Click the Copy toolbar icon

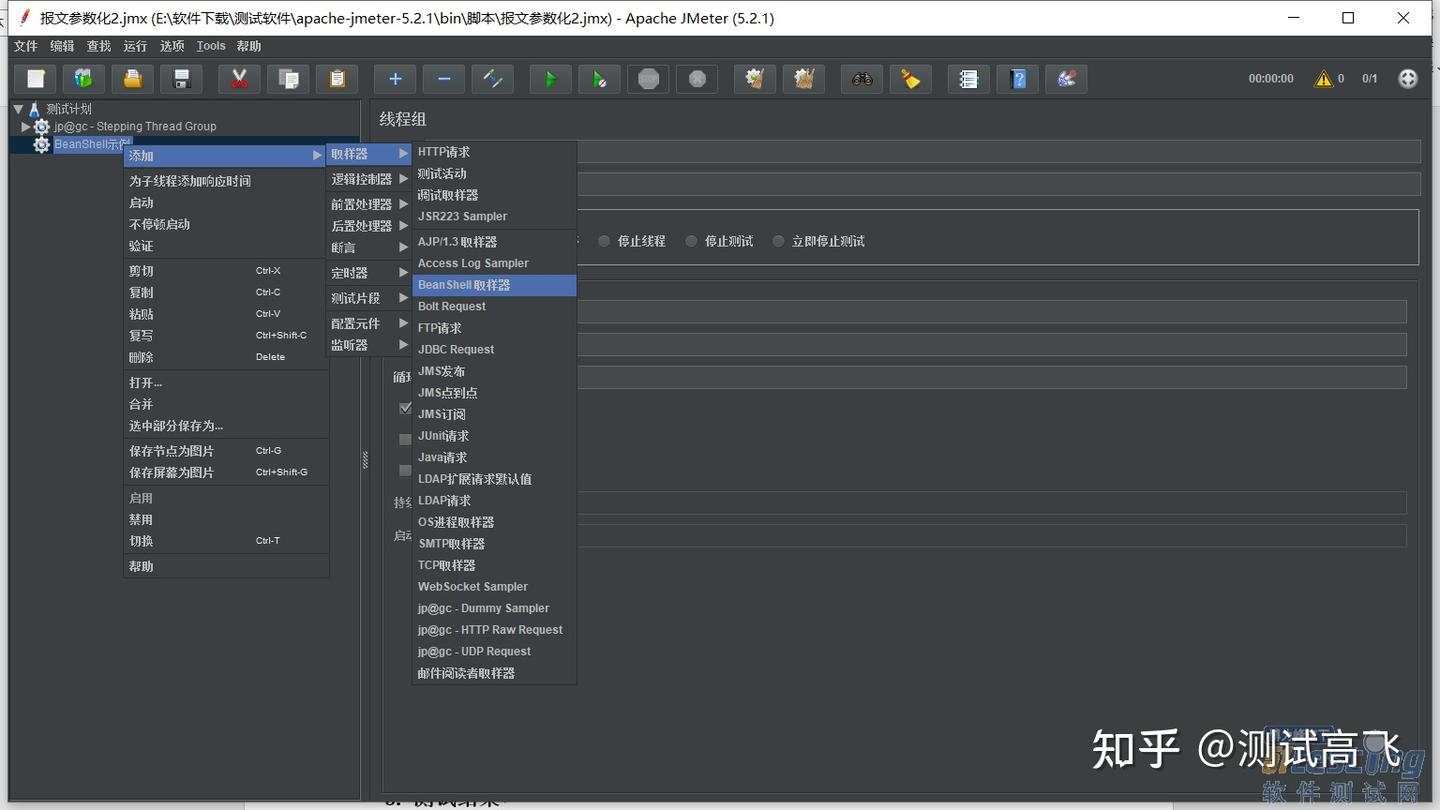pyautogui.click(x=288, y=79)
